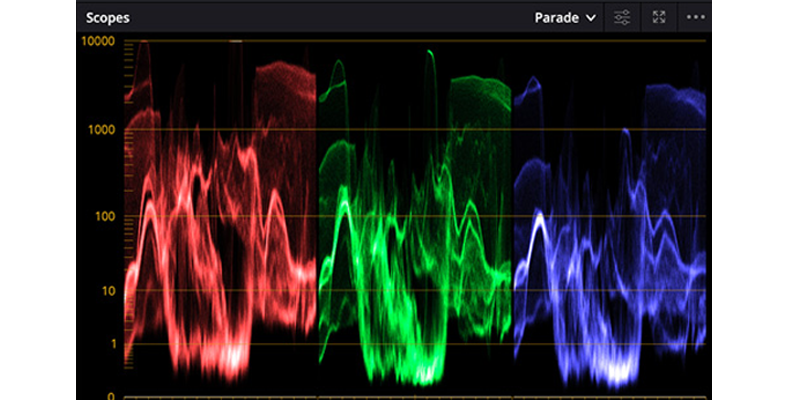Select the 10 nits scale label
This screenshot has width=792, height=400.
(109, 291)
